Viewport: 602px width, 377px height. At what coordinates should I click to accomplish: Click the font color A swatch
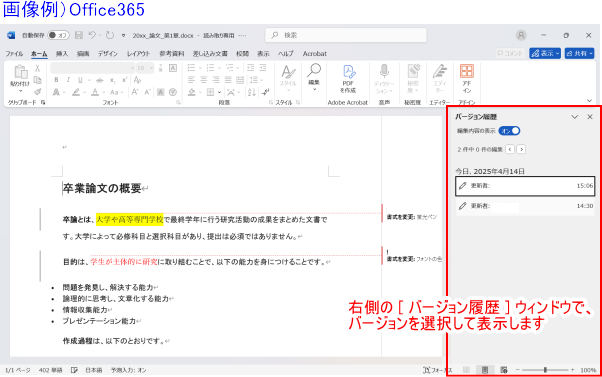tap(95, 92)
